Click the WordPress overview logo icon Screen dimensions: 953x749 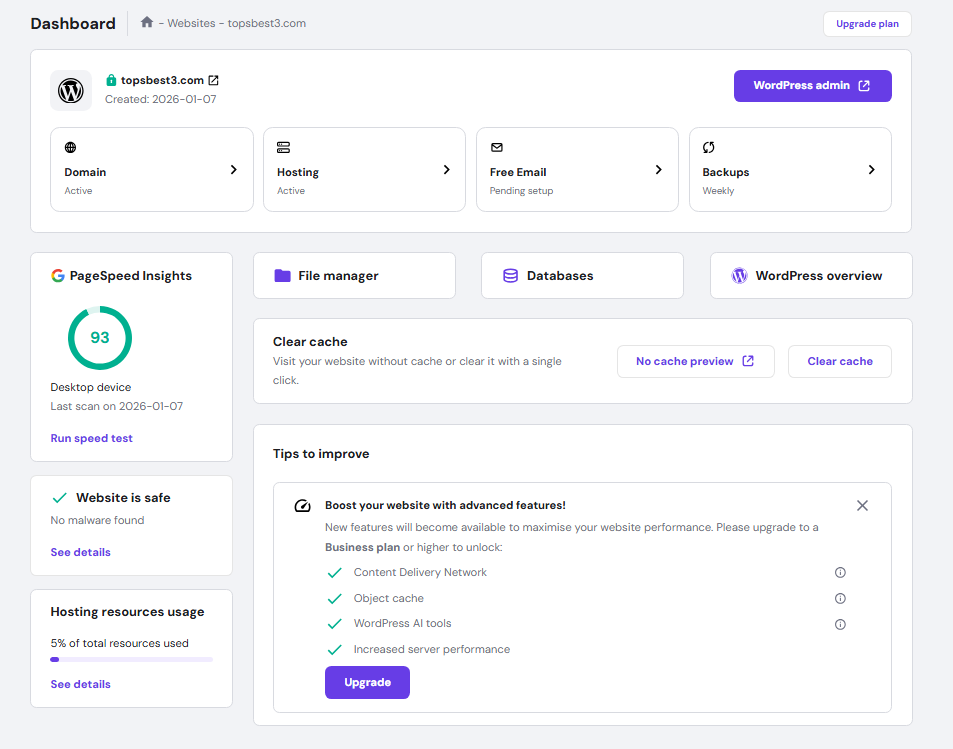click(x=739, y=275)
